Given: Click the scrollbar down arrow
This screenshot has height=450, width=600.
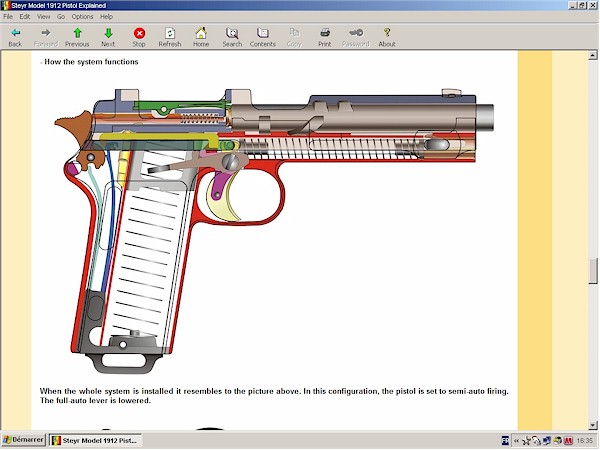Looking at the screenshot, I should [x=593, y=425].
